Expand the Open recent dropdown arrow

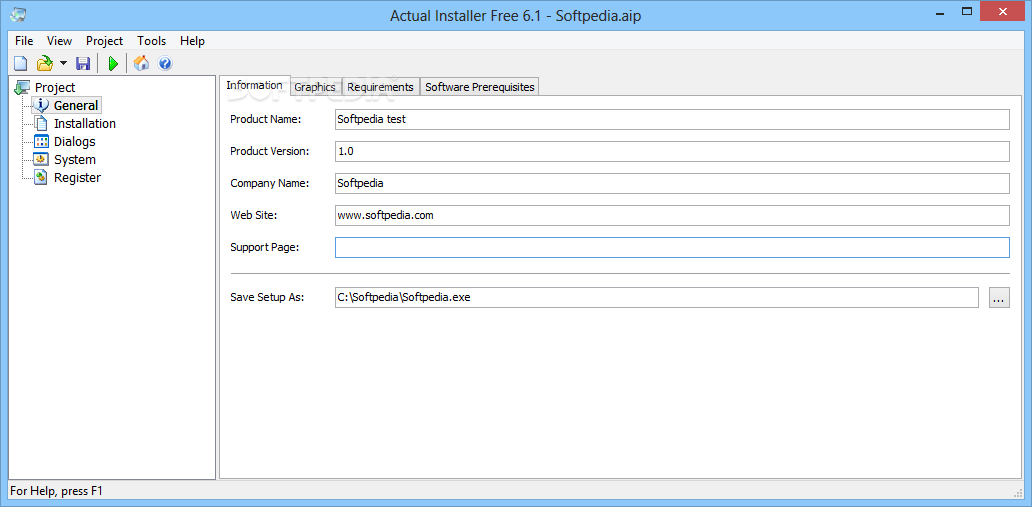(63, 64)
